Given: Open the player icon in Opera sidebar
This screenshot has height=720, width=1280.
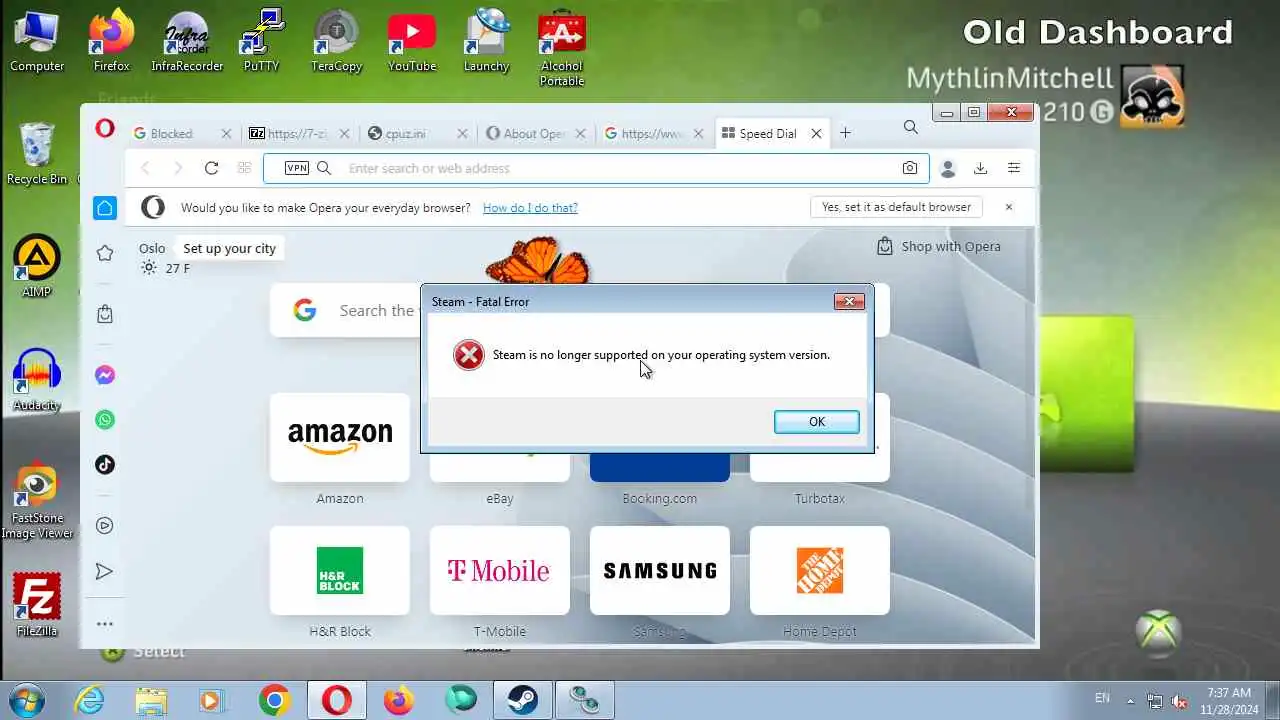Looking at the screenshot, I should click(x=105, y=525).
